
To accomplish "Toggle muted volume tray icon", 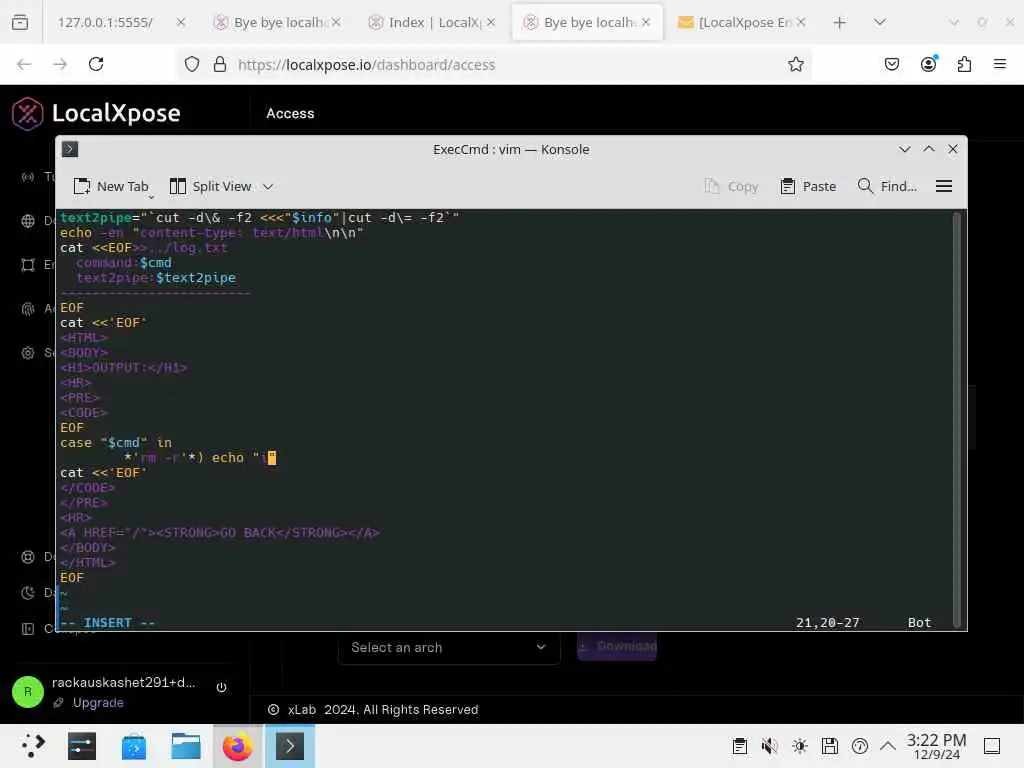I will click(770, 746).
